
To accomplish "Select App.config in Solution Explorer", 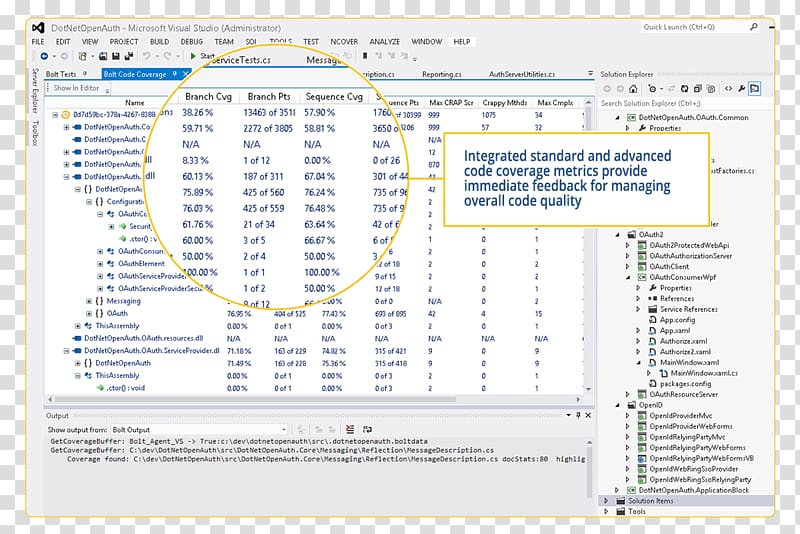I will [x=677, y=320].
